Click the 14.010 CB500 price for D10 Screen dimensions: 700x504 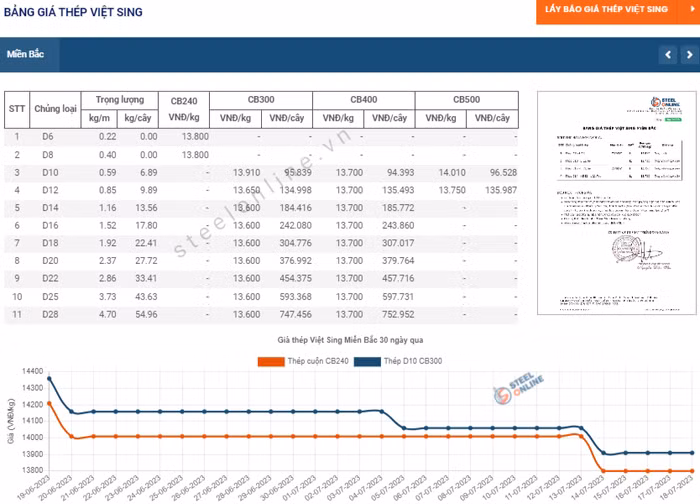pyautogui.click(x=452, y=173)
